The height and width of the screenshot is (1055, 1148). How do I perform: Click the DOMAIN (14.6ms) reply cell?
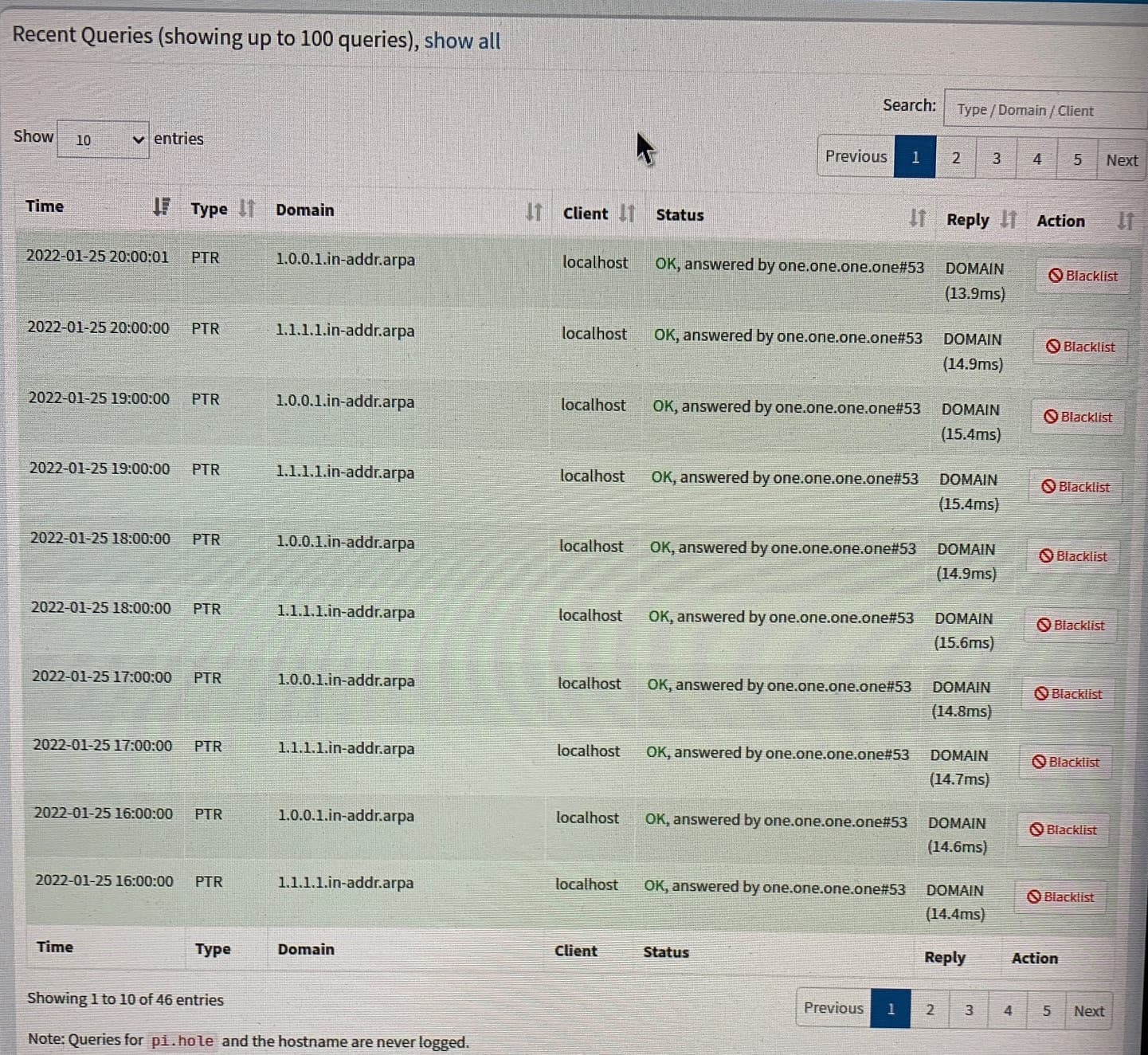tap(957, 834)
